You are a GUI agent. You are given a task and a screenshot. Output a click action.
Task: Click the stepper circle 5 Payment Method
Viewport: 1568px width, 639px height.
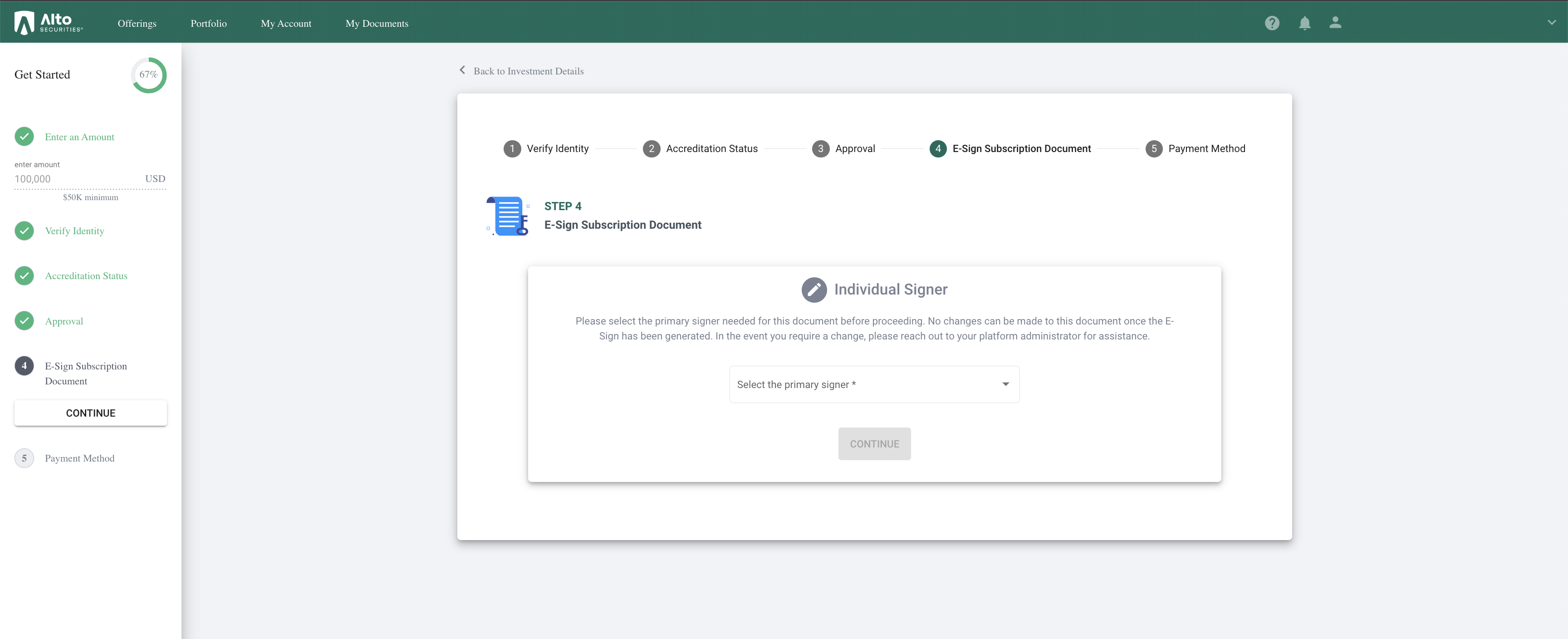[x=1153, y=149]
